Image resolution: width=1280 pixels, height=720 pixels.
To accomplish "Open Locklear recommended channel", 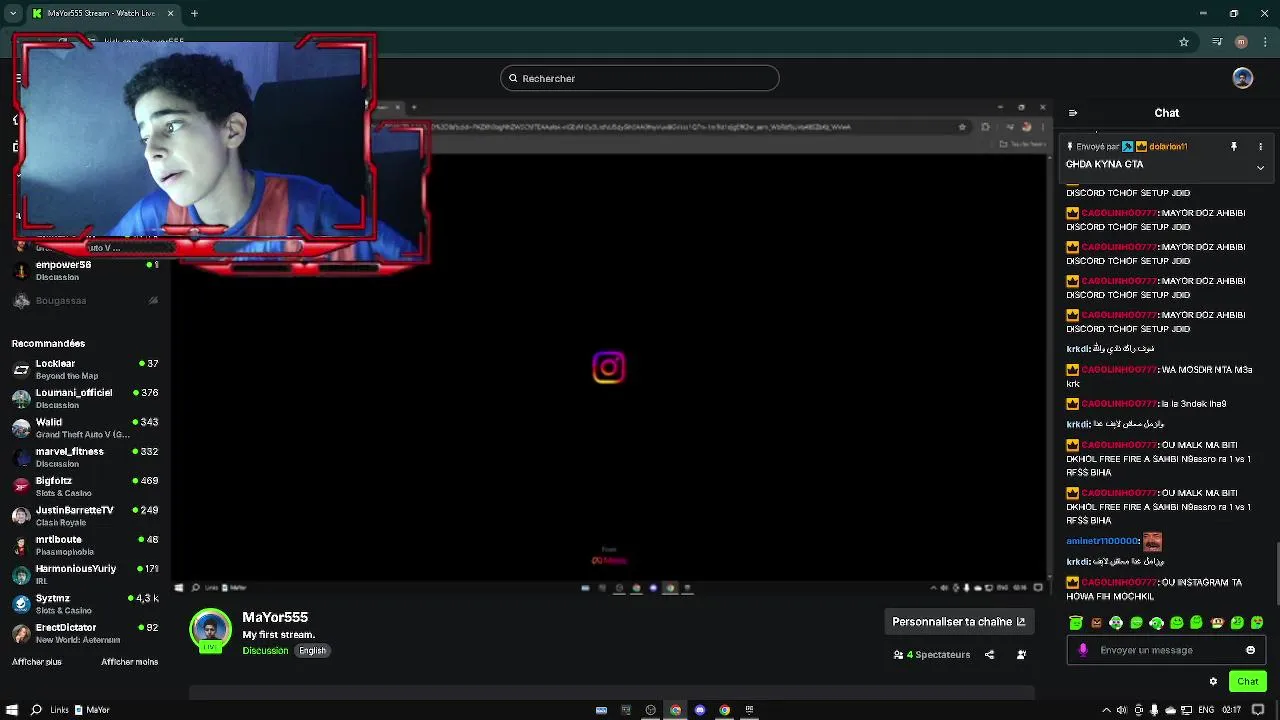I will (85, 369).
